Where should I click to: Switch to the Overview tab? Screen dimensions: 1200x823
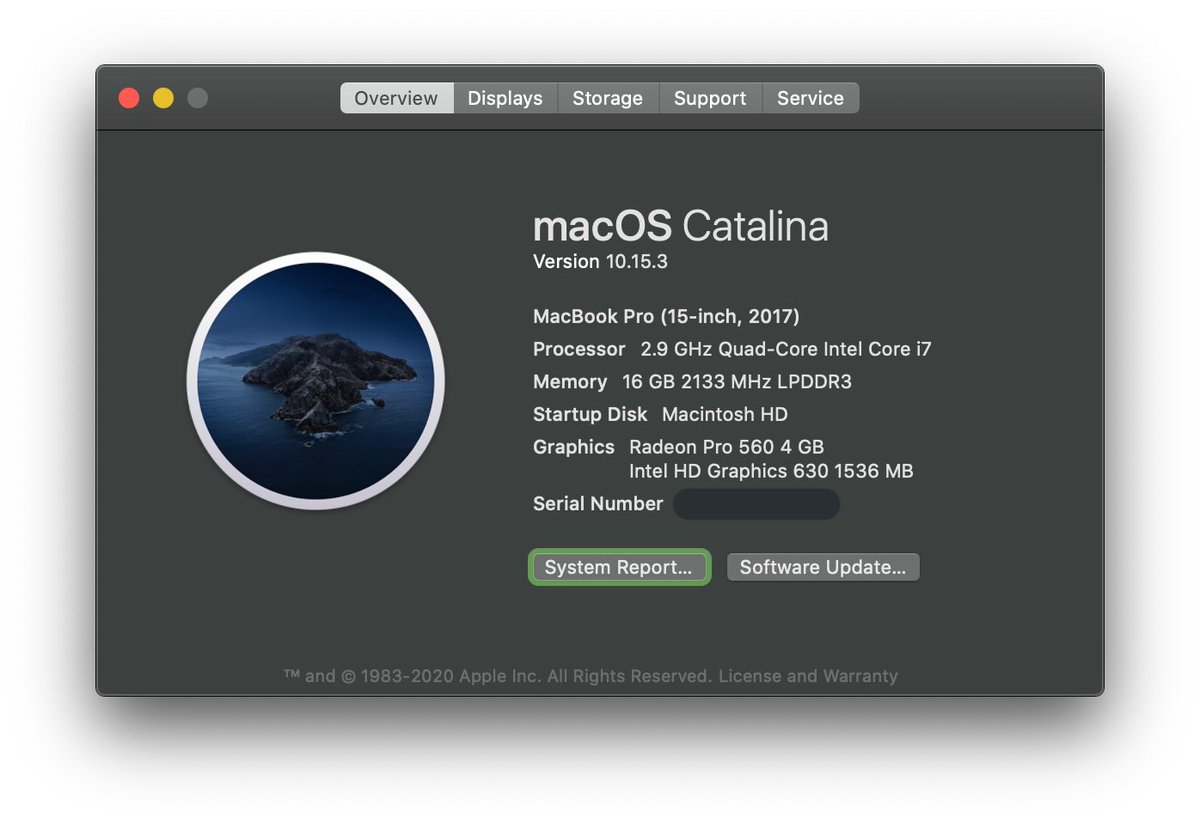click(396, 98)
